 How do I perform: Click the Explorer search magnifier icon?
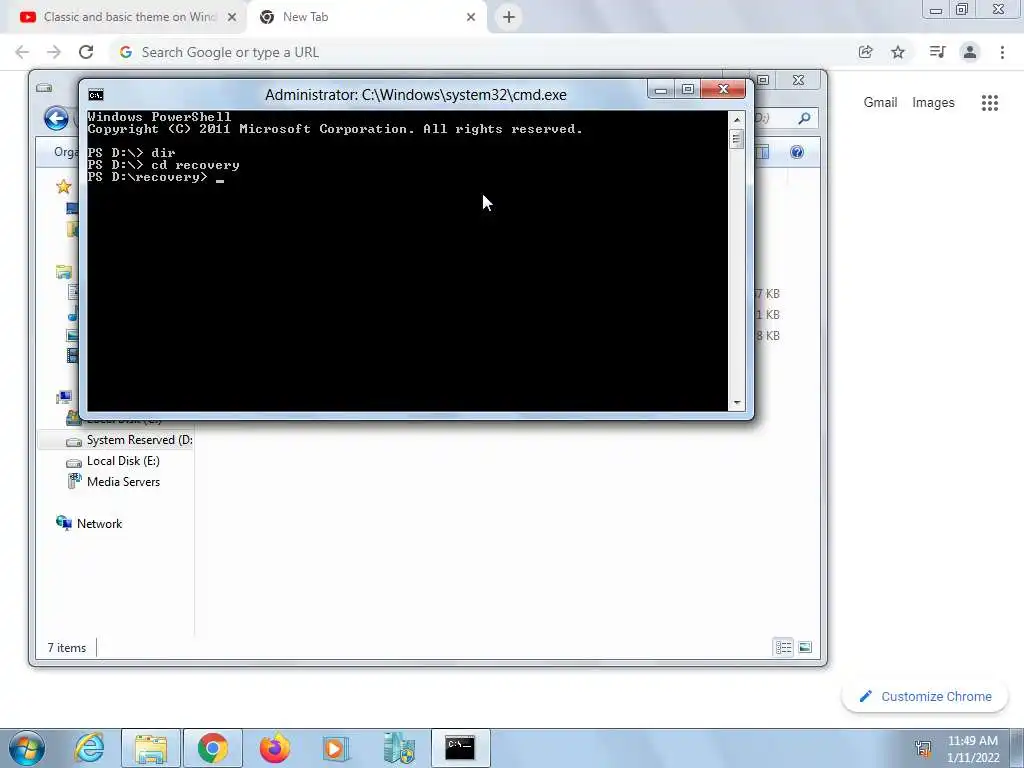pos(805,118)
